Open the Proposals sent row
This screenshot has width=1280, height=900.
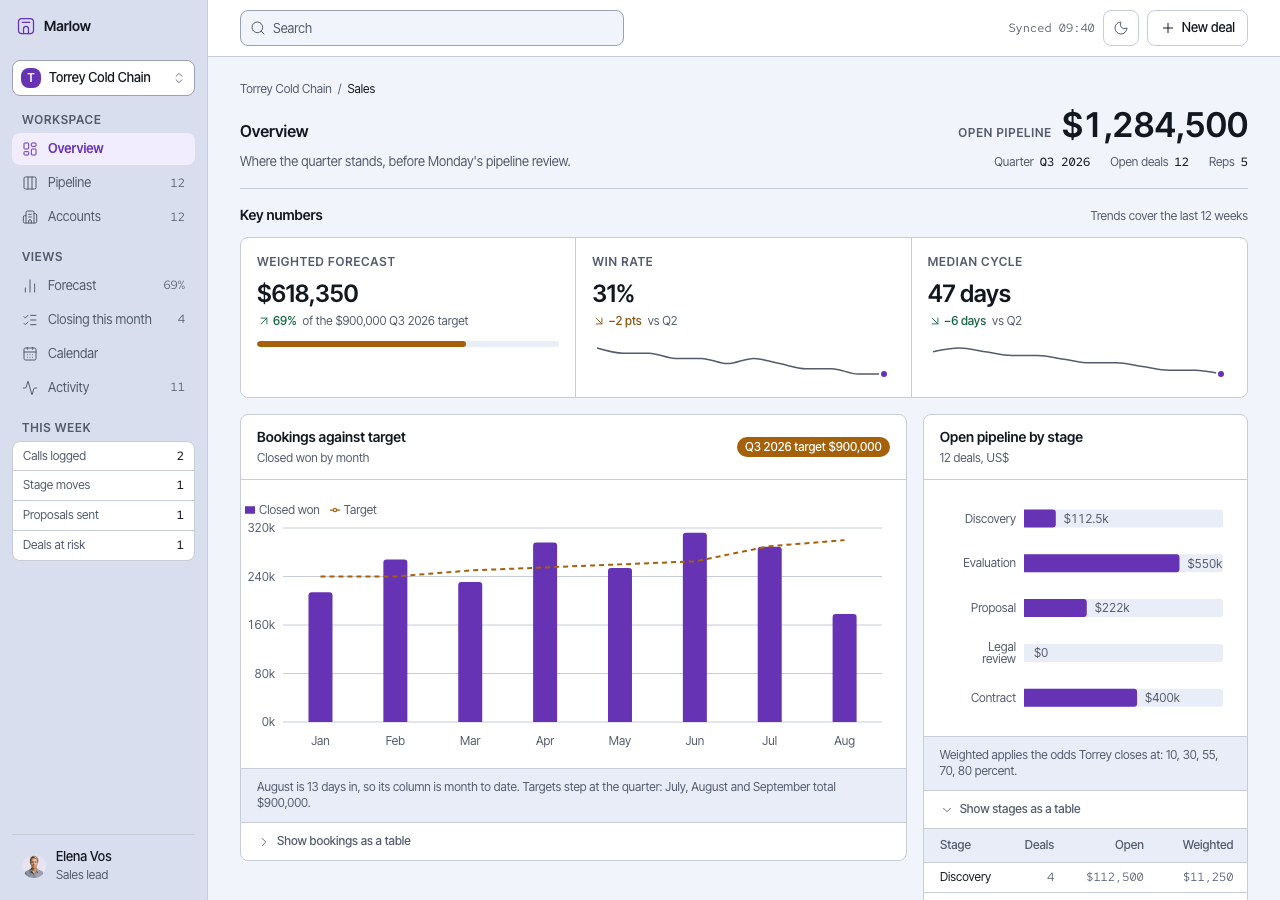[x=103, y=515]
